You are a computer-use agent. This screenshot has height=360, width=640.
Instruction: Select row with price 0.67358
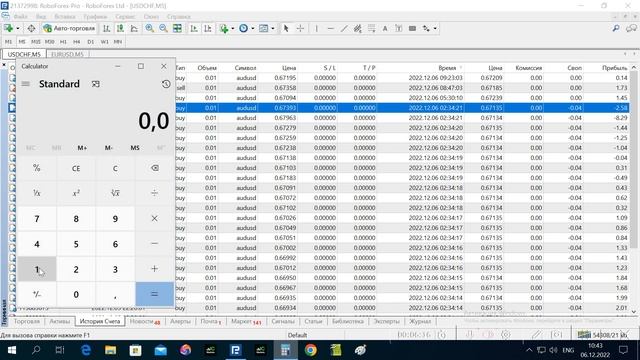[x=320, y=88]
